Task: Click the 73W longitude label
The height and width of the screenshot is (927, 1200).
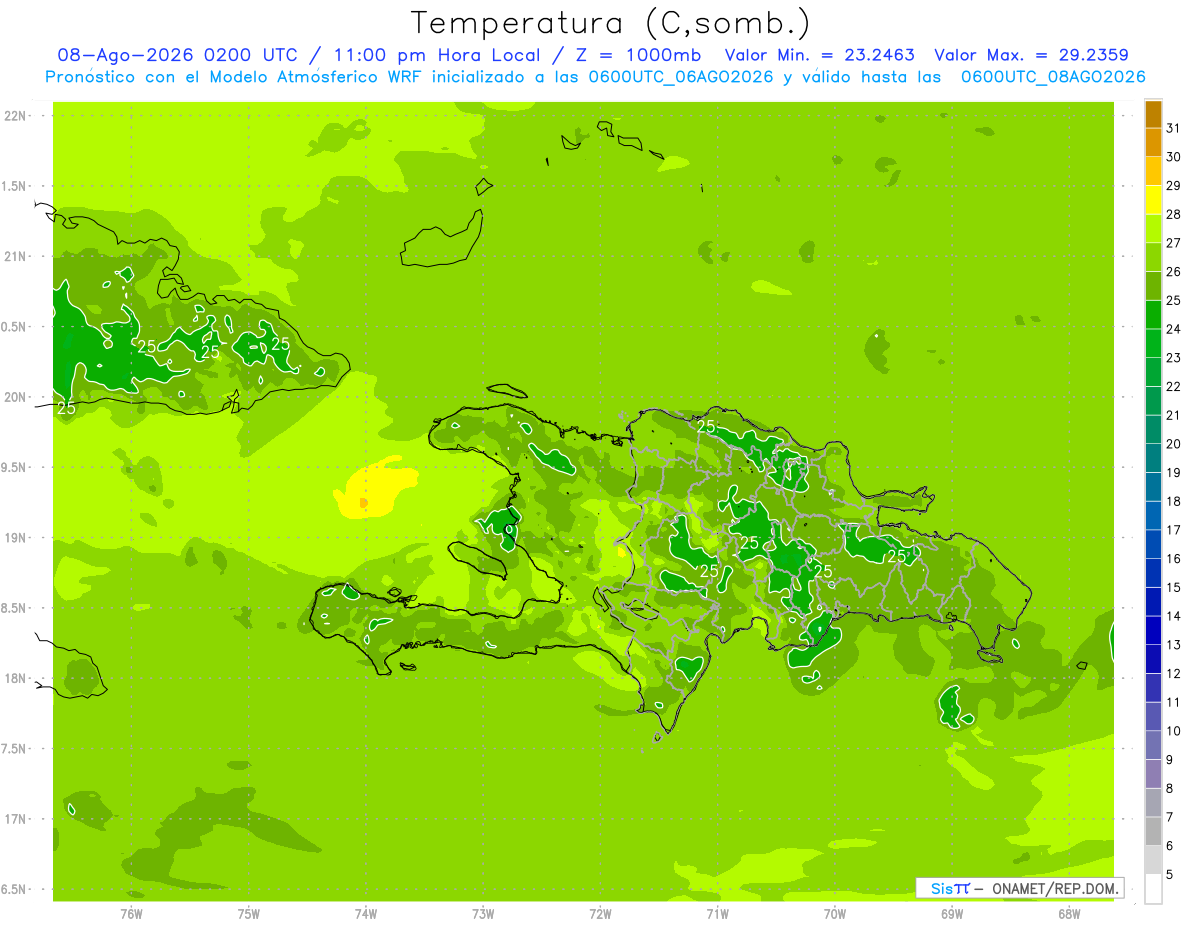Action: click(483, 914)
